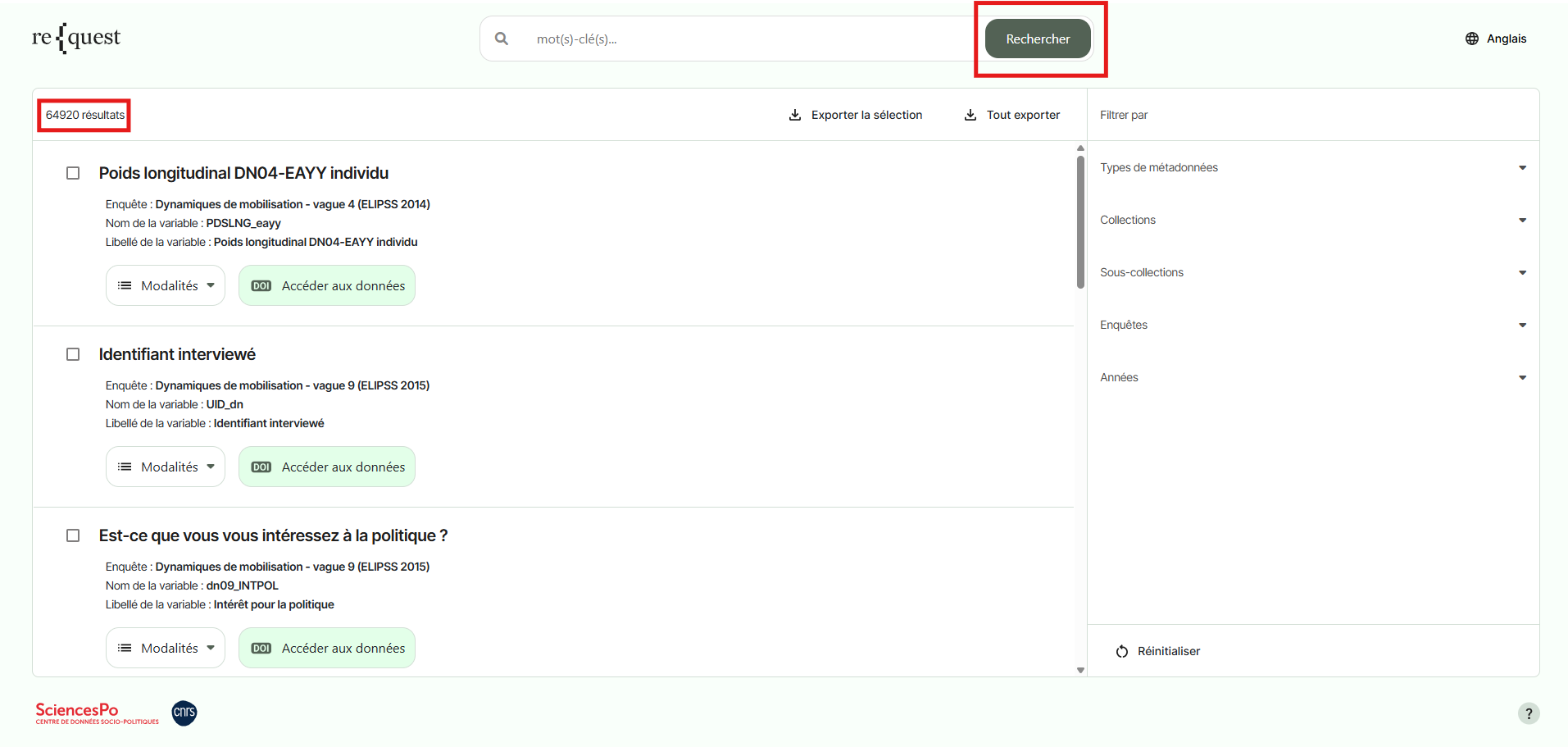Viewport: 1568px width, 747px height.
Task: Select the Poids longitudinal DN04-EAYY individu checkbox
Action: (73, 173)
